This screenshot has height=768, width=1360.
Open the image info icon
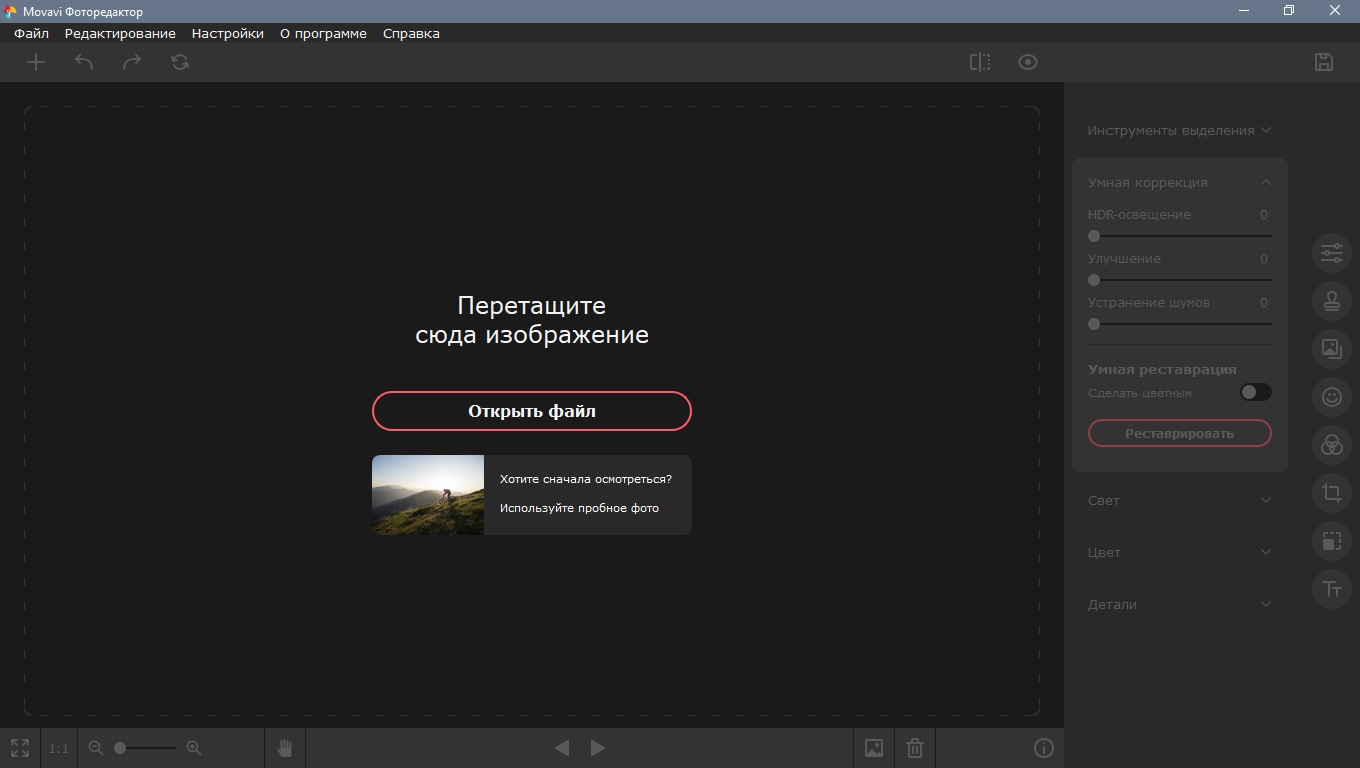(x=1043, y=748)
